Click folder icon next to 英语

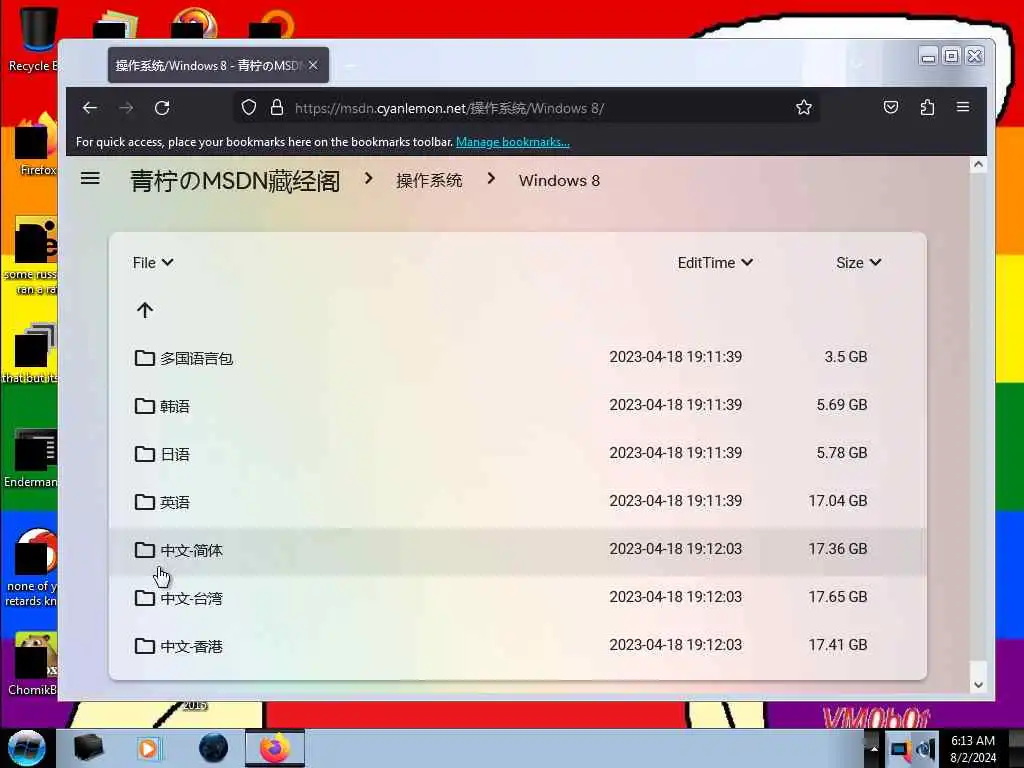click(x=144, y=502)
